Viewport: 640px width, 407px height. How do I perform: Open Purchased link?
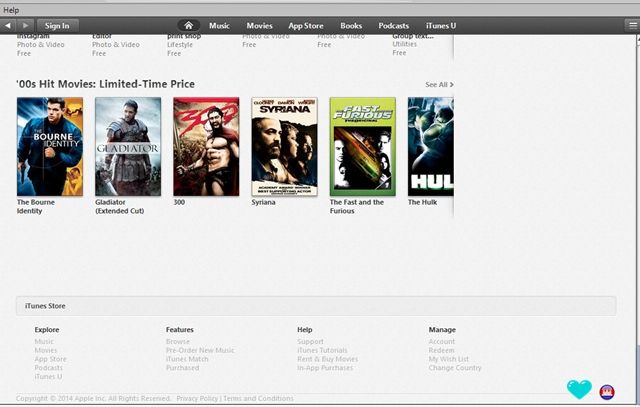click(182, 368)
